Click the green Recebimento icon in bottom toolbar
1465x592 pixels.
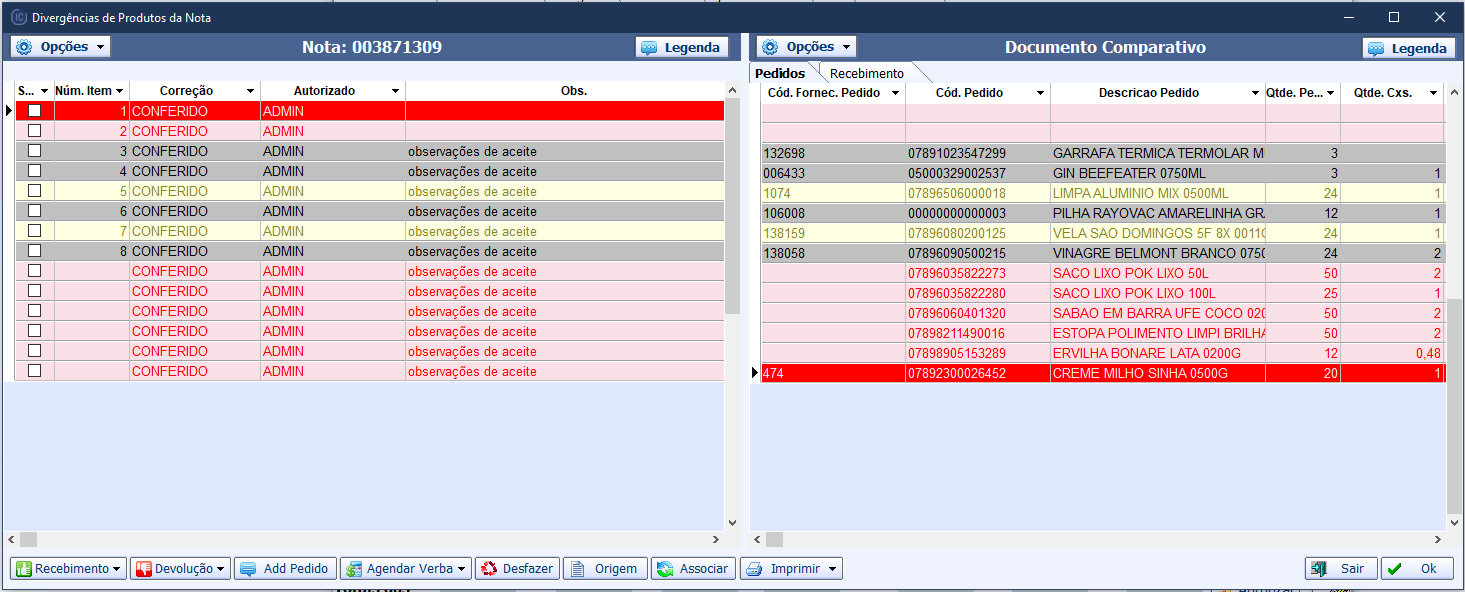(23, 569)
